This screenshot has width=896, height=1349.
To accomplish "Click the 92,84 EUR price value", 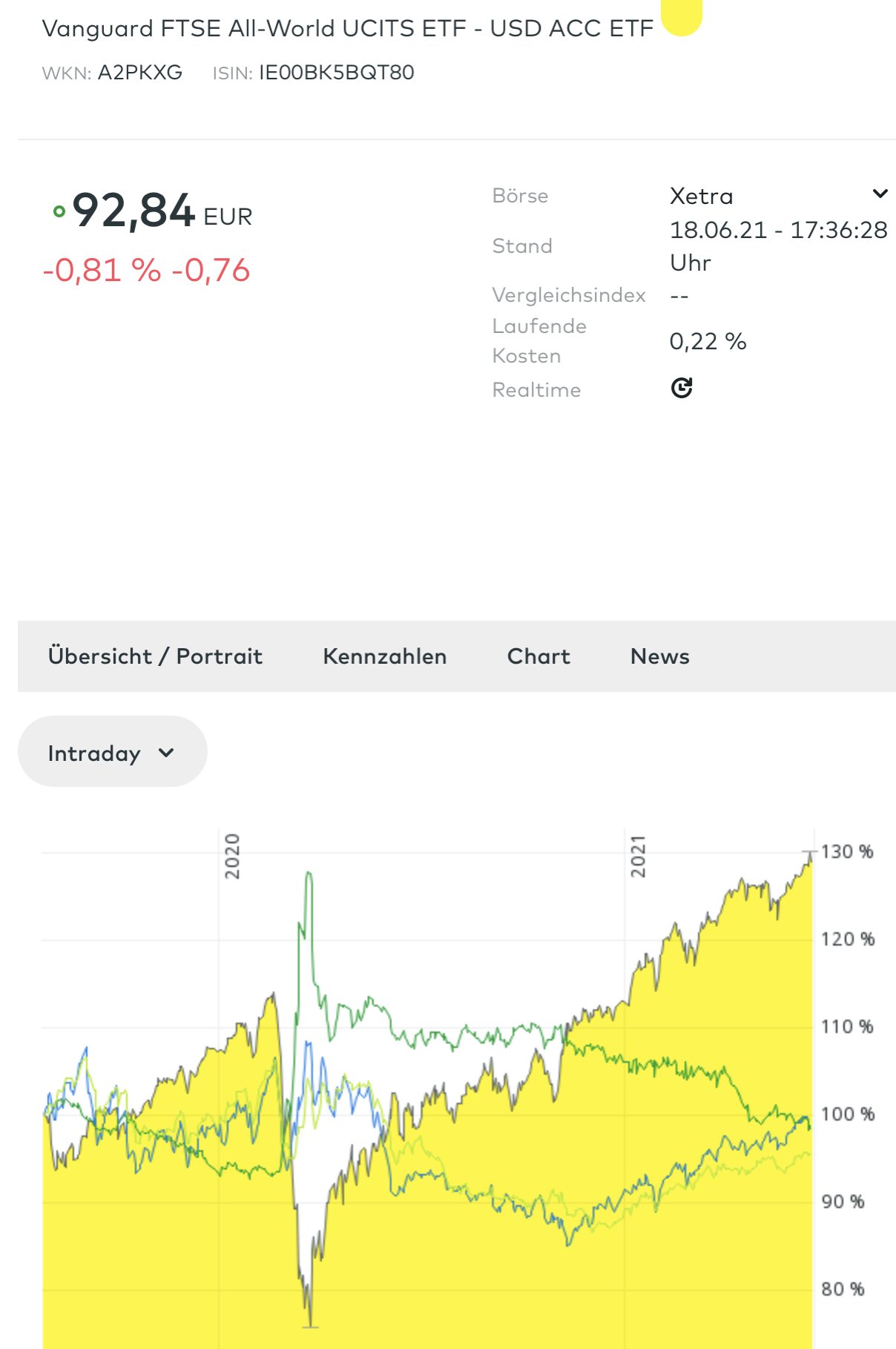I will tap(134, 211).
